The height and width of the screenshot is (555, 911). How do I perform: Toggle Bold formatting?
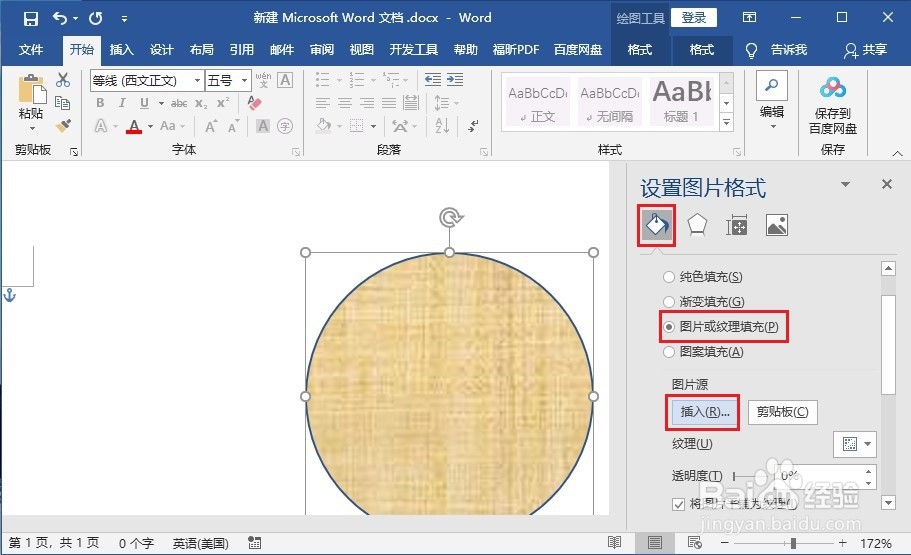coord(101,103)
